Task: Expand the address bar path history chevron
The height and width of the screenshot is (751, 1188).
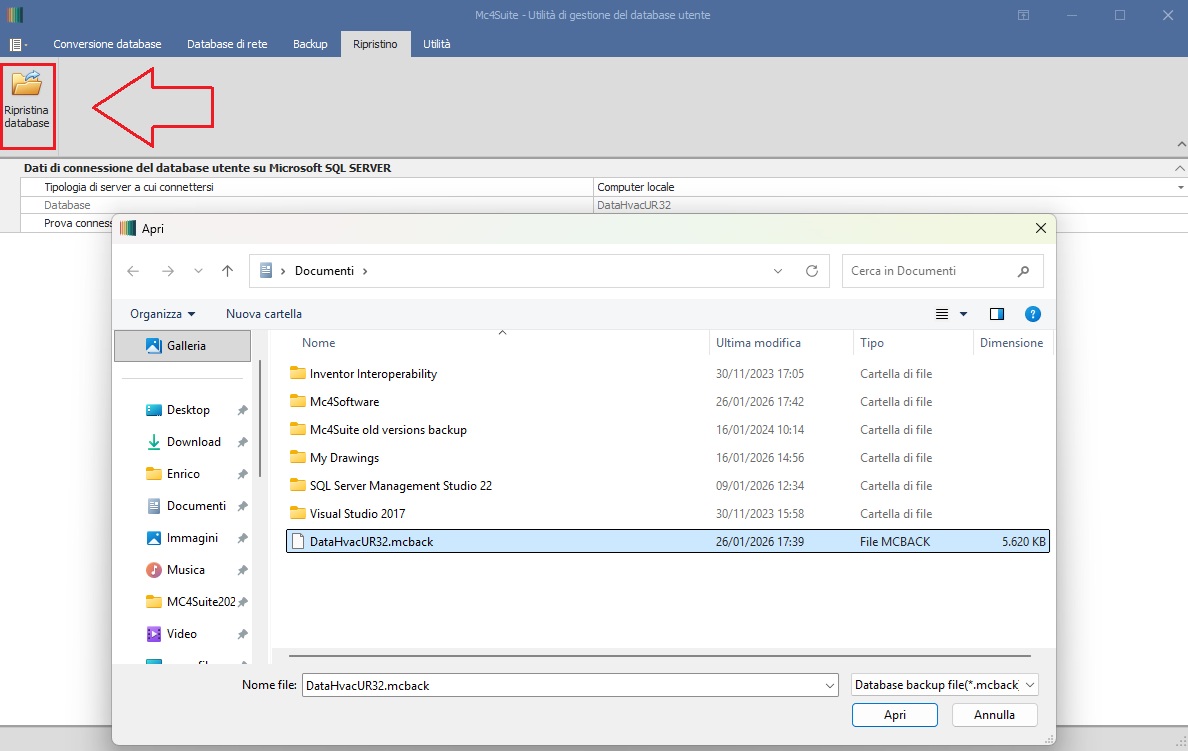Action: (x=777, y=271)
